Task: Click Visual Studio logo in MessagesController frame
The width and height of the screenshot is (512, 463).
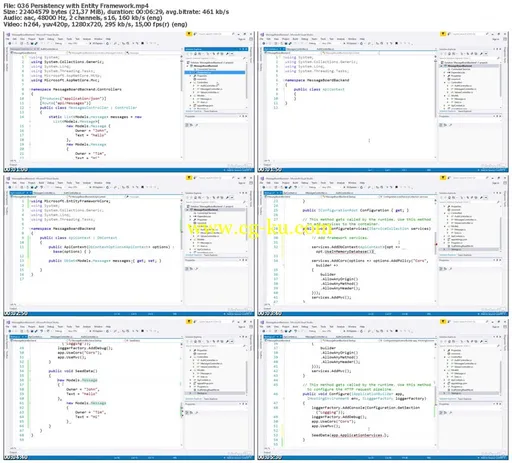Action: click(8, 34)
